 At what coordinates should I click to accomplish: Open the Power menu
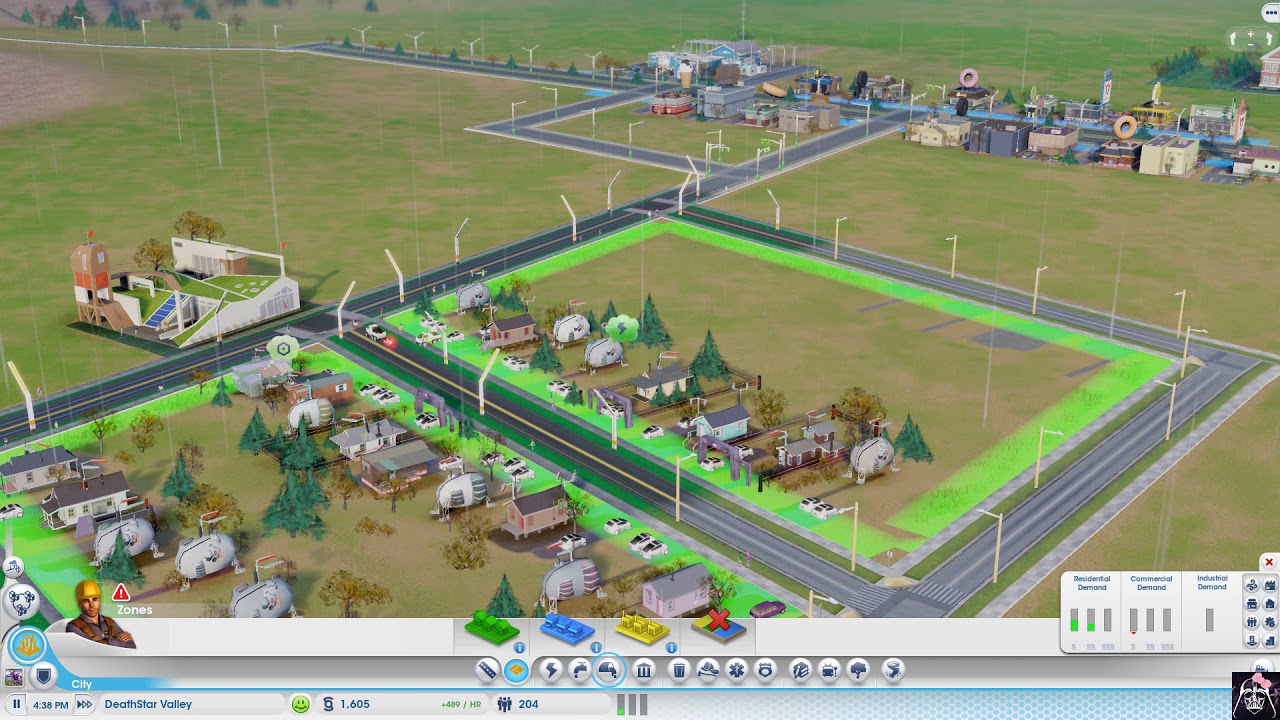tap(551, 670)
